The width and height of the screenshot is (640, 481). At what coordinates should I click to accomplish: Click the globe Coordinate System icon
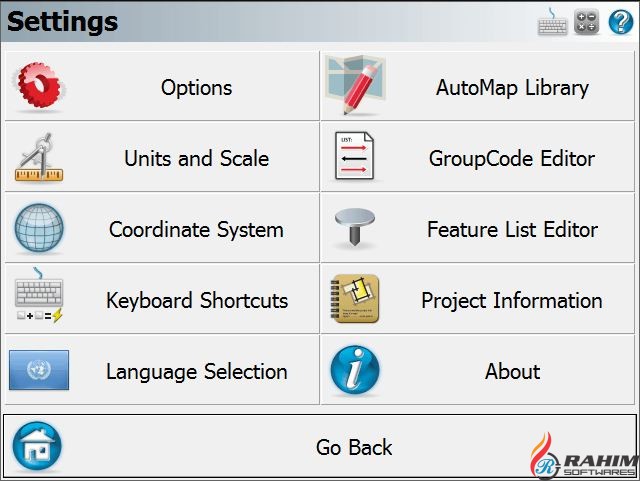tap(39, 229)
